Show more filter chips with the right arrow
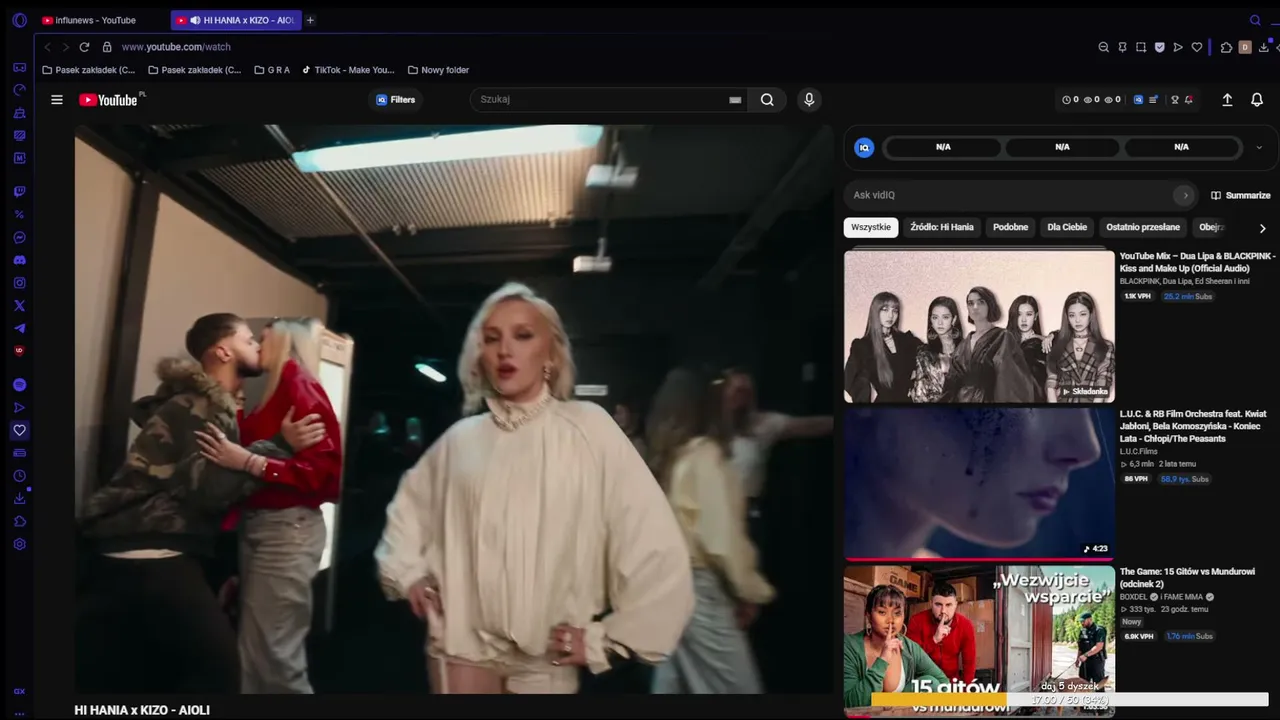This screenshot has width=1280, height=720. [1262, 228]
